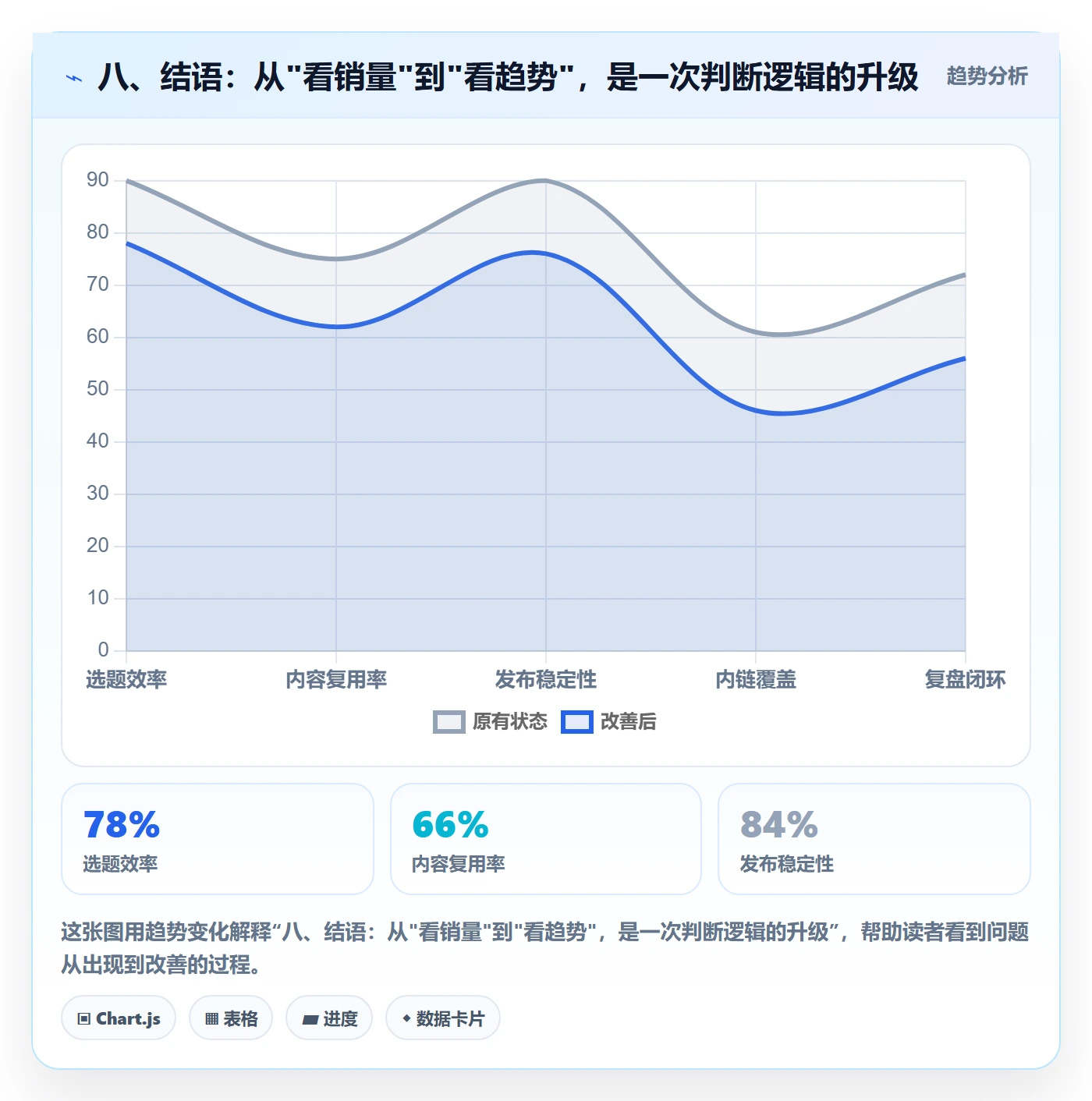Select the 66% 内容复用率 stat card
The image size is (1092, 1101).
(x=546, y=839)
